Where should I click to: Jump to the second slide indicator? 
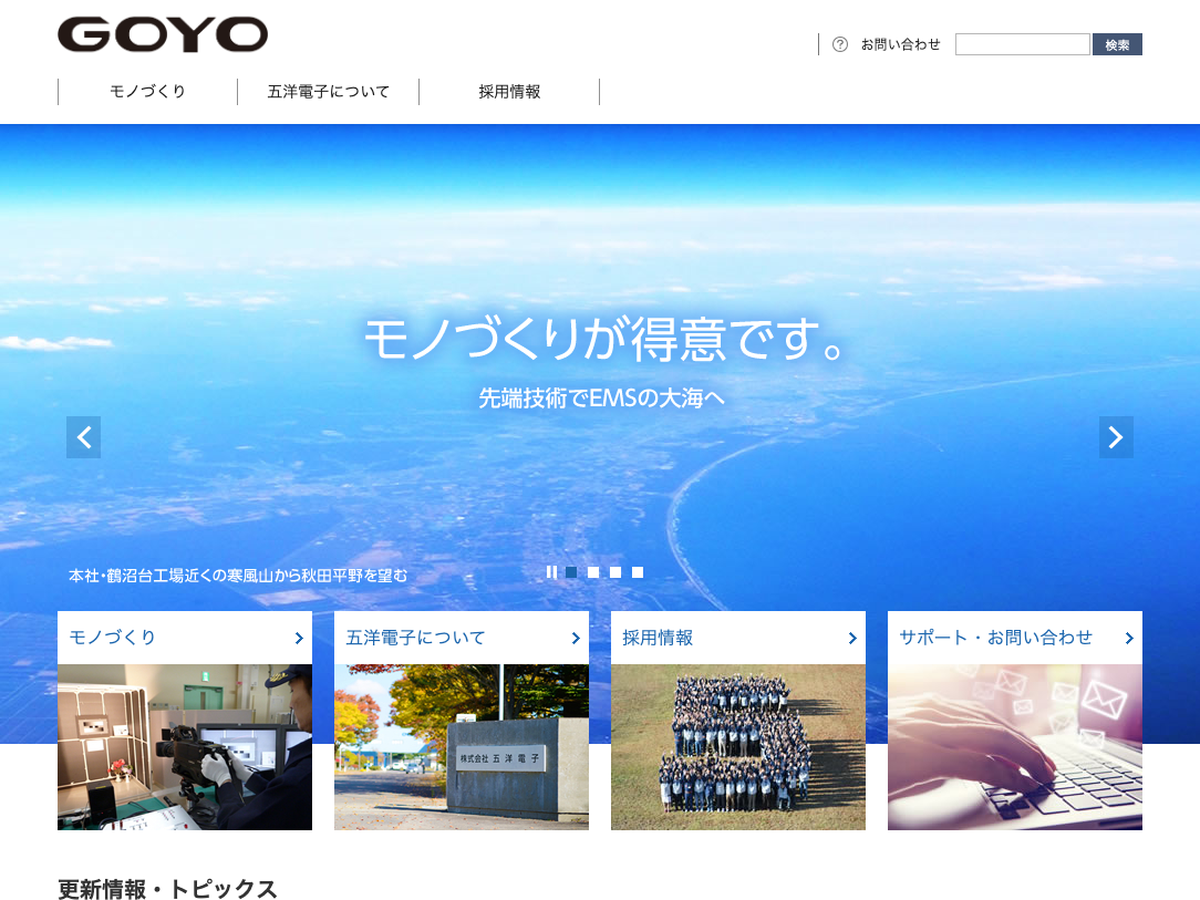click(593, 573)
